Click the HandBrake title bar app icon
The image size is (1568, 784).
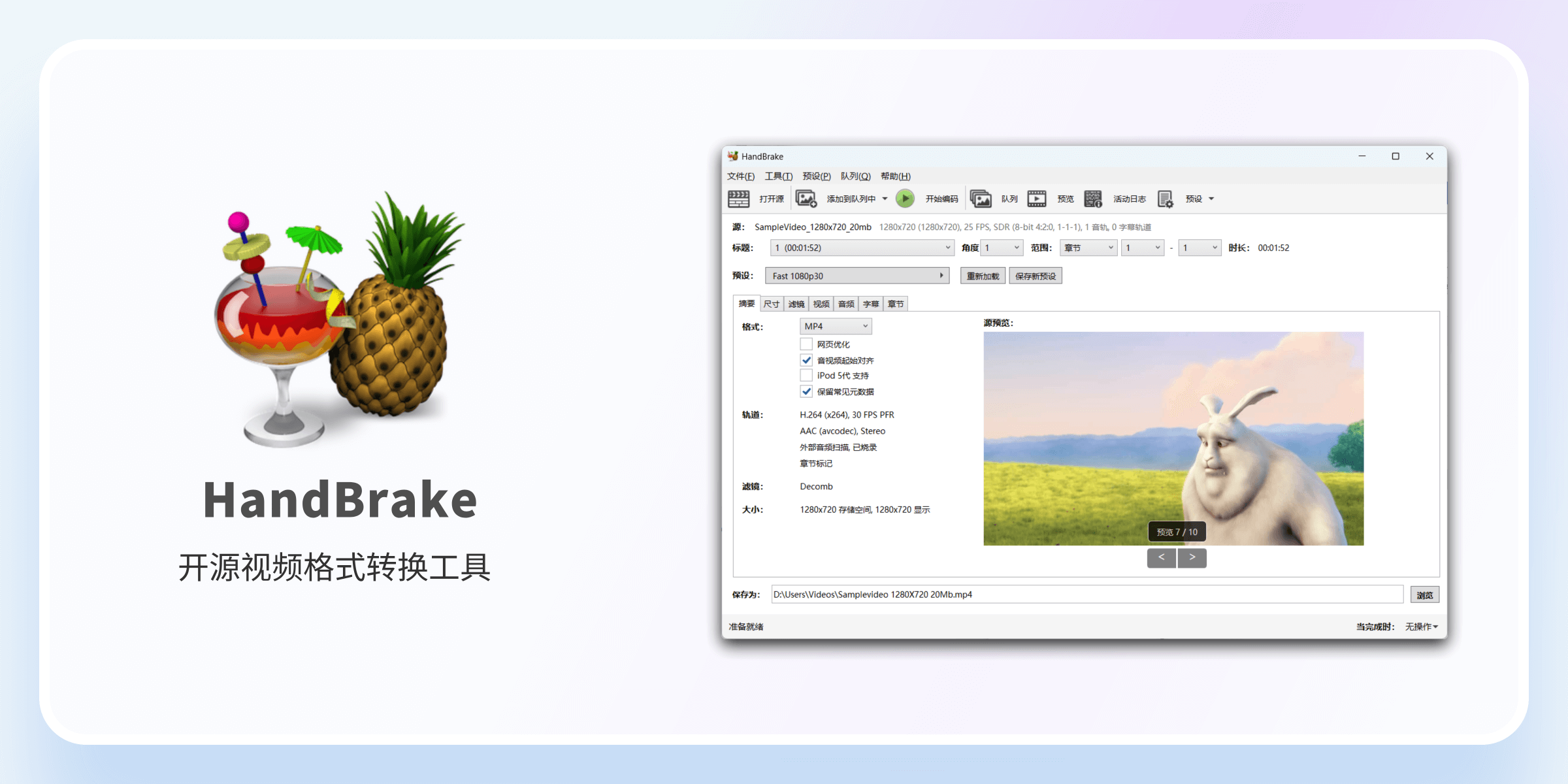point(733,156)
